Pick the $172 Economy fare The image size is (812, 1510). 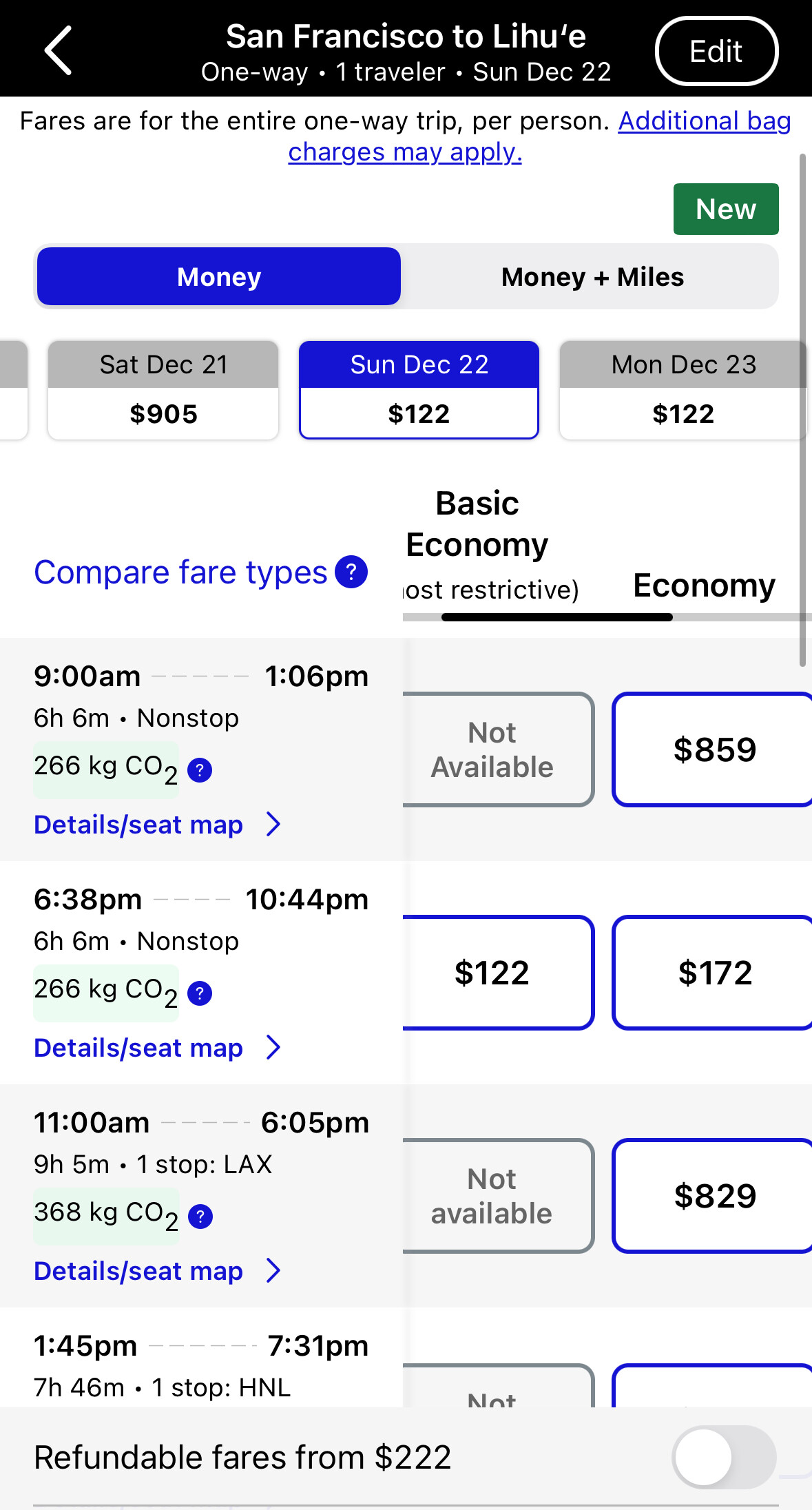(x=714, y=973)
